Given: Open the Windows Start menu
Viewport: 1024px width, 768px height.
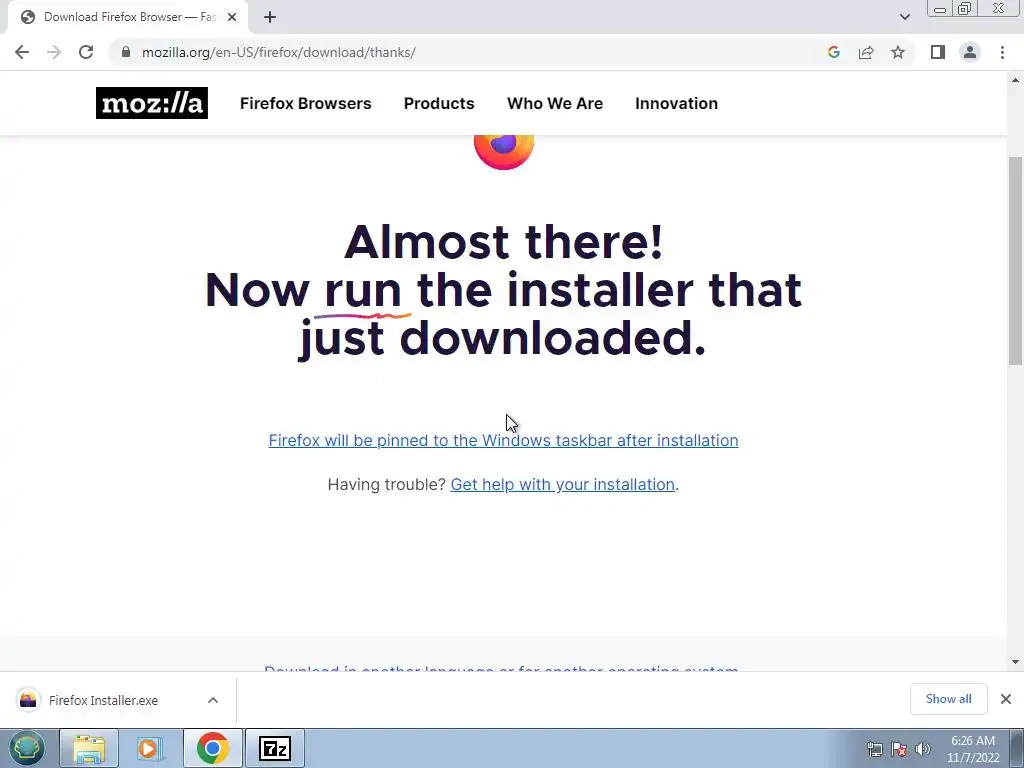Looking at the screenshot, I should pos(27,748).
